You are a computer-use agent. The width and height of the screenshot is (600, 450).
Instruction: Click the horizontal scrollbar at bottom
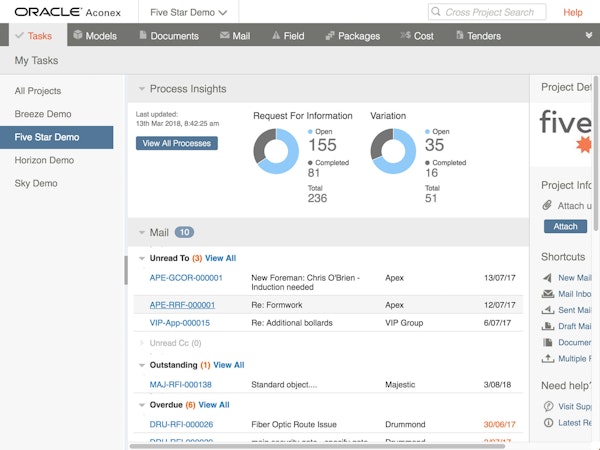tap(317, 446)
